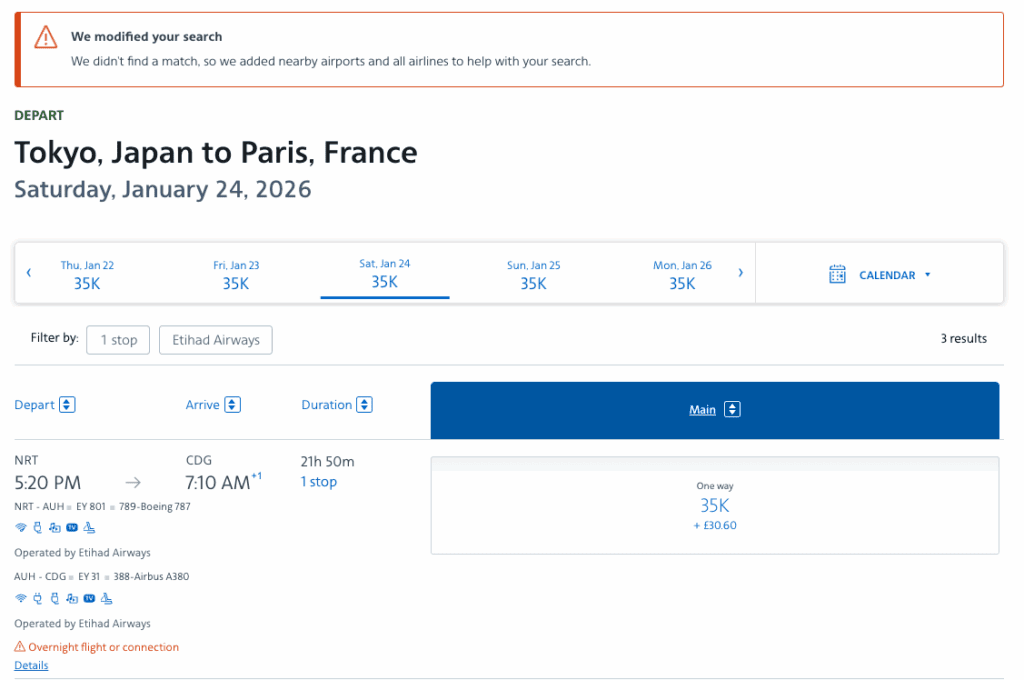Click the 1 stop link under the duration
This screenshot has height=680, width=1024.
point(319,482)
